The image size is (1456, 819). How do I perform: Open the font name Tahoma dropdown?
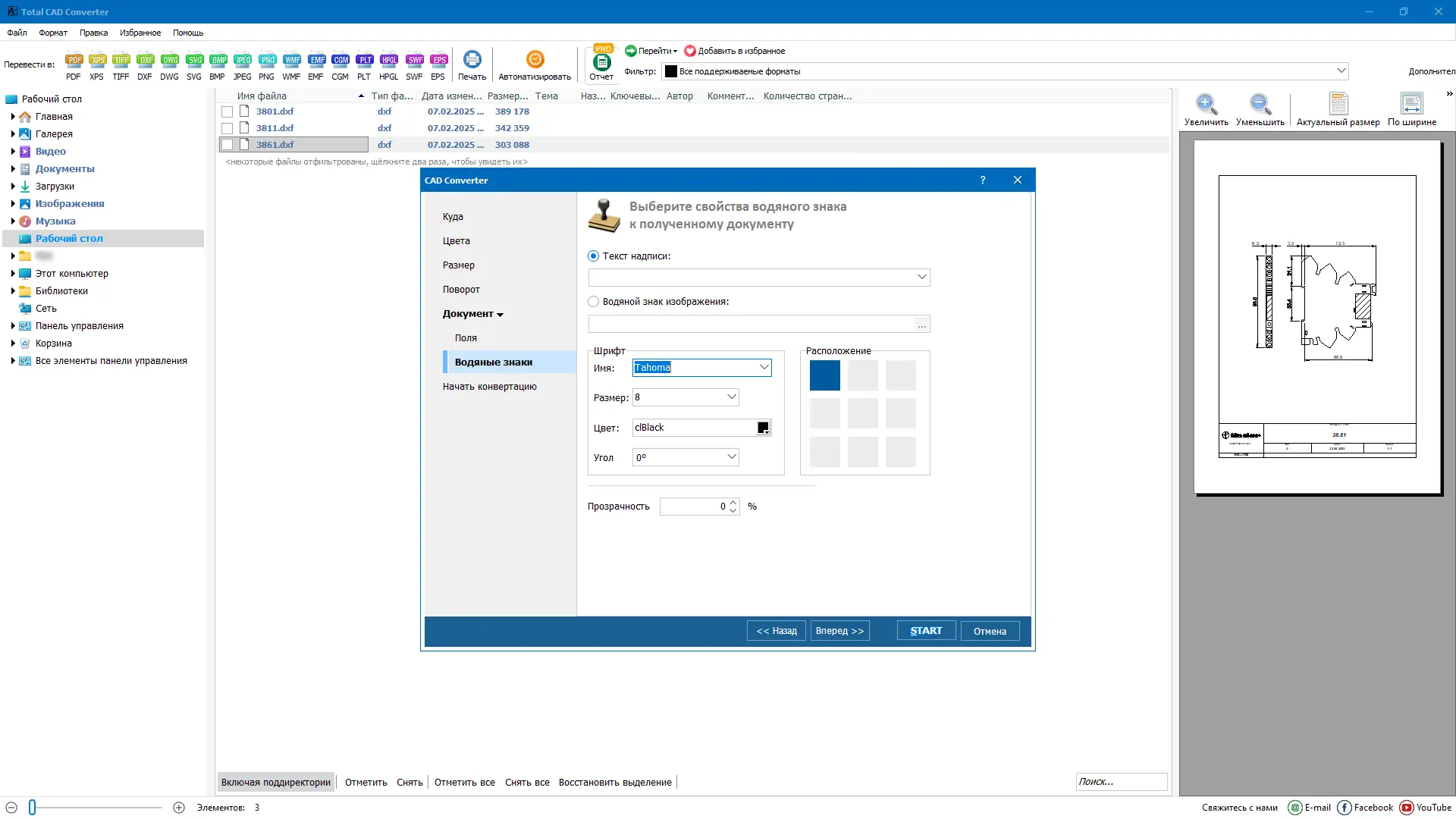[764, 368]
